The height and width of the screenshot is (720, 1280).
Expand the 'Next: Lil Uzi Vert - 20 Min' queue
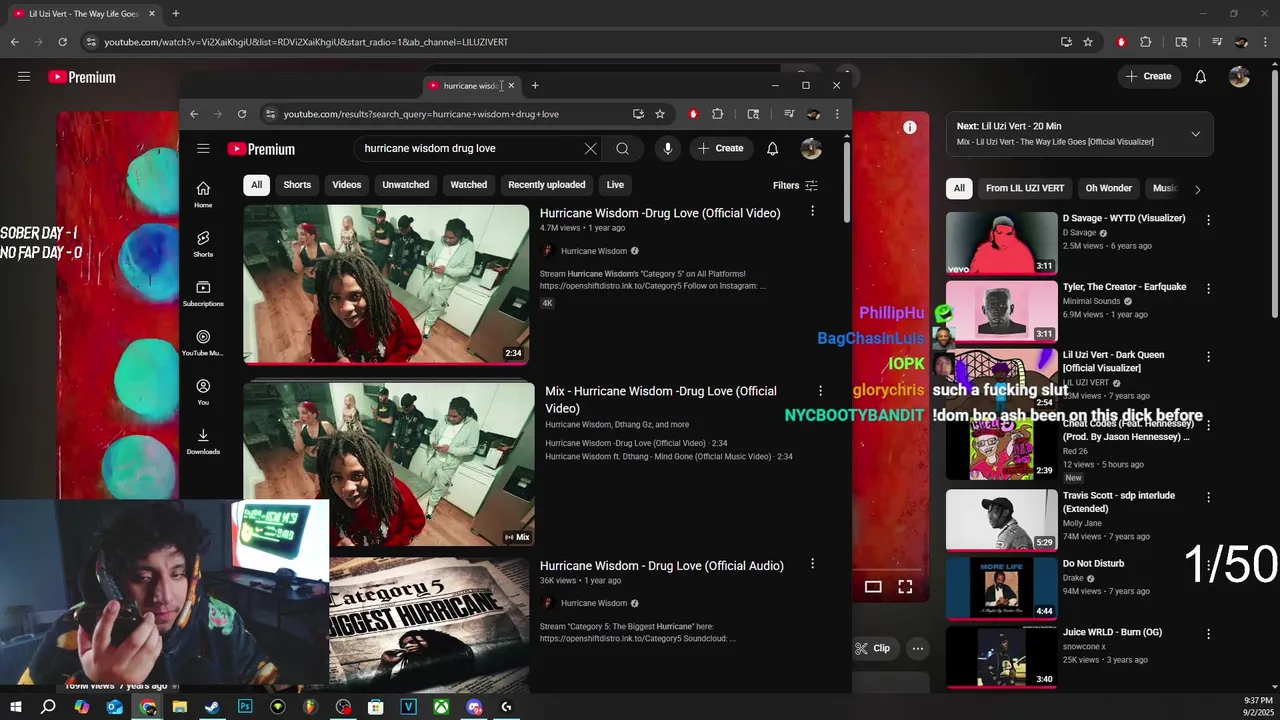[x=1195, y=134]
